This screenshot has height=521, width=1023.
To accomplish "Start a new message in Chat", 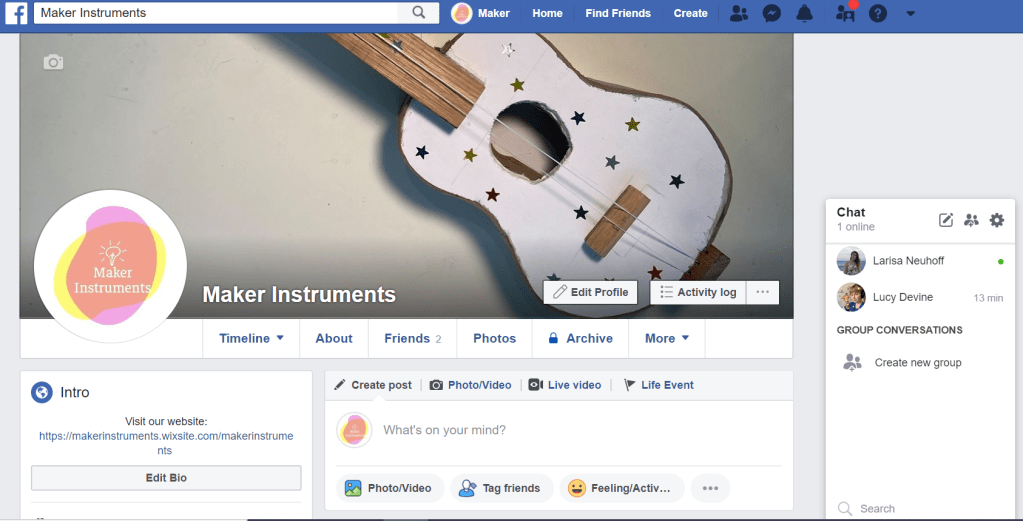I will [x=946, y=220].
